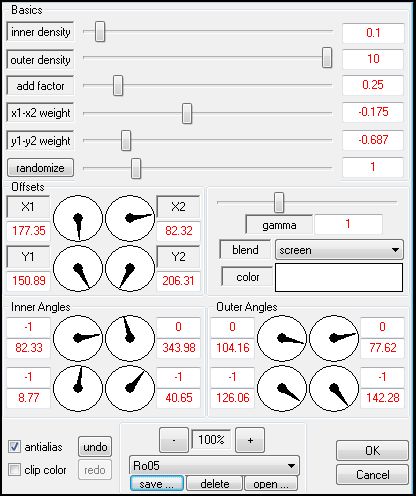Disable the antialias checkbox

point(14,447)
